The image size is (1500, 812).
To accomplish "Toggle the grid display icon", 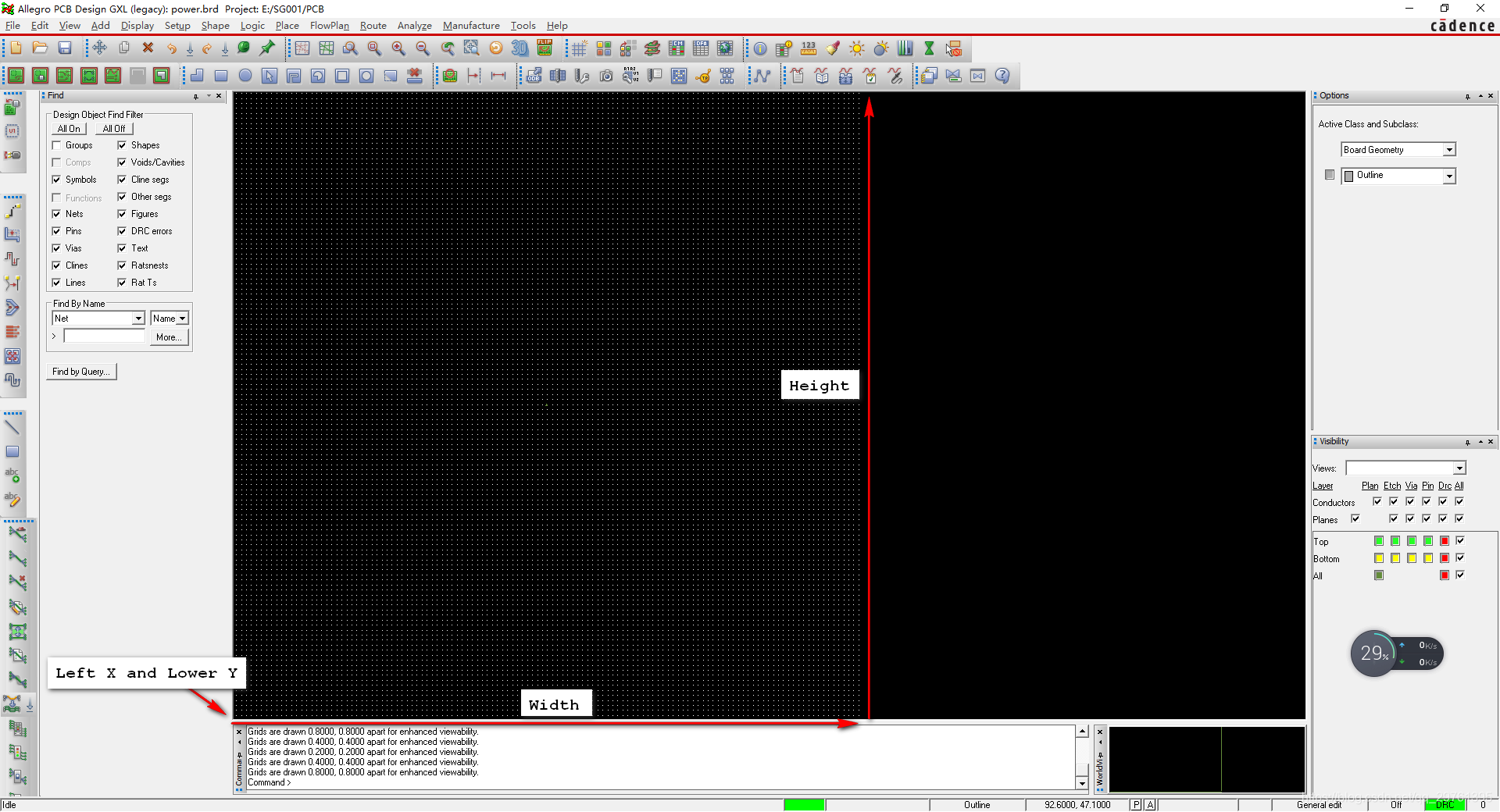I will coord(579,48).
